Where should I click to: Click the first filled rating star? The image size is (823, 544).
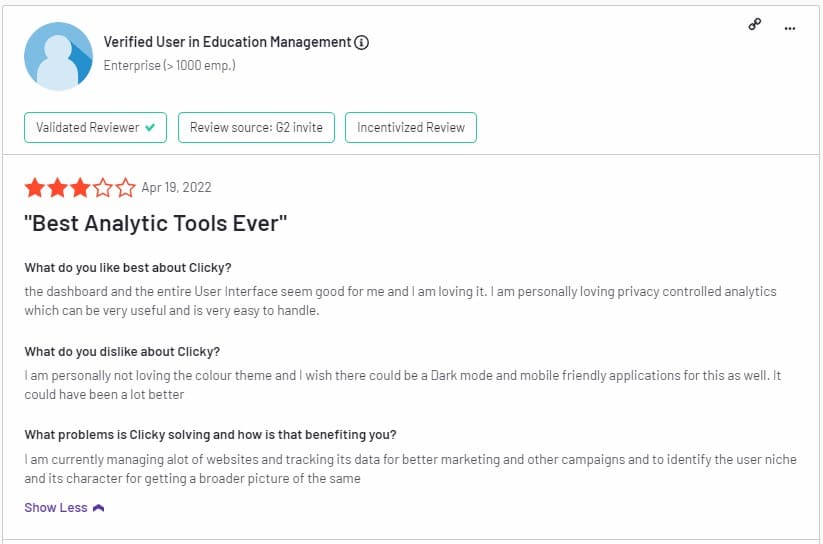coord(35,187)
